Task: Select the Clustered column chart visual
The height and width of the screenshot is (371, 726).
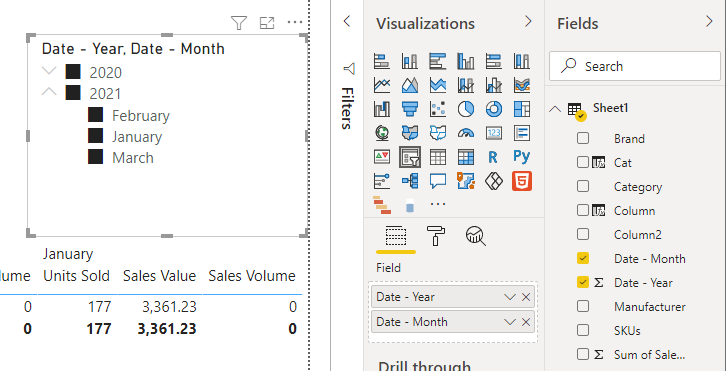Action: point(466,61)
